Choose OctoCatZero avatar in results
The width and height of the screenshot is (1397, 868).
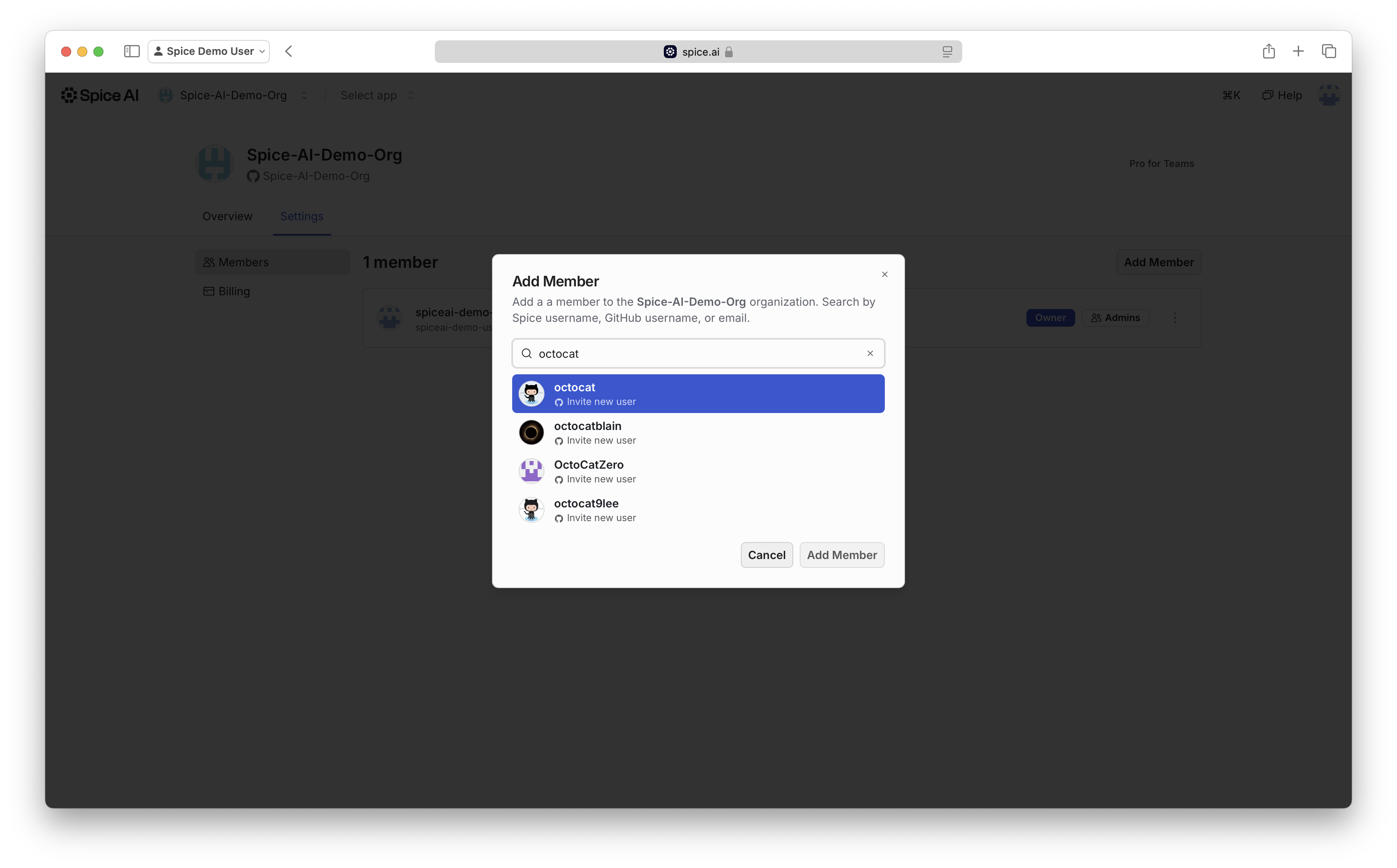pos(531,472)
